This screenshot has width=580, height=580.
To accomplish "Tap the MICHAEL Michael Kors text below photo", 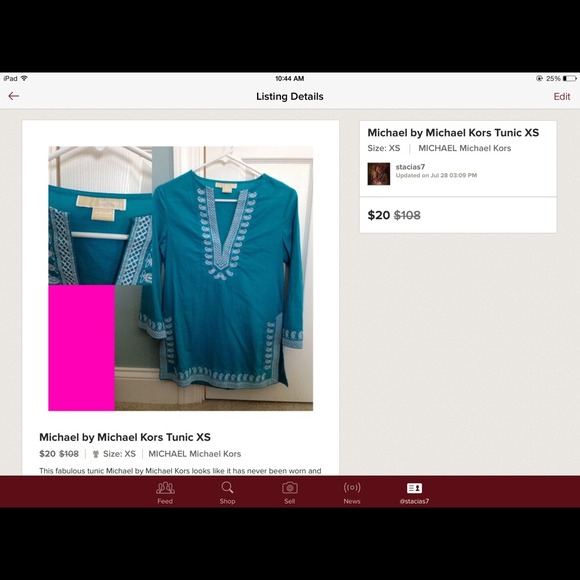I will (x=195, y=454).
